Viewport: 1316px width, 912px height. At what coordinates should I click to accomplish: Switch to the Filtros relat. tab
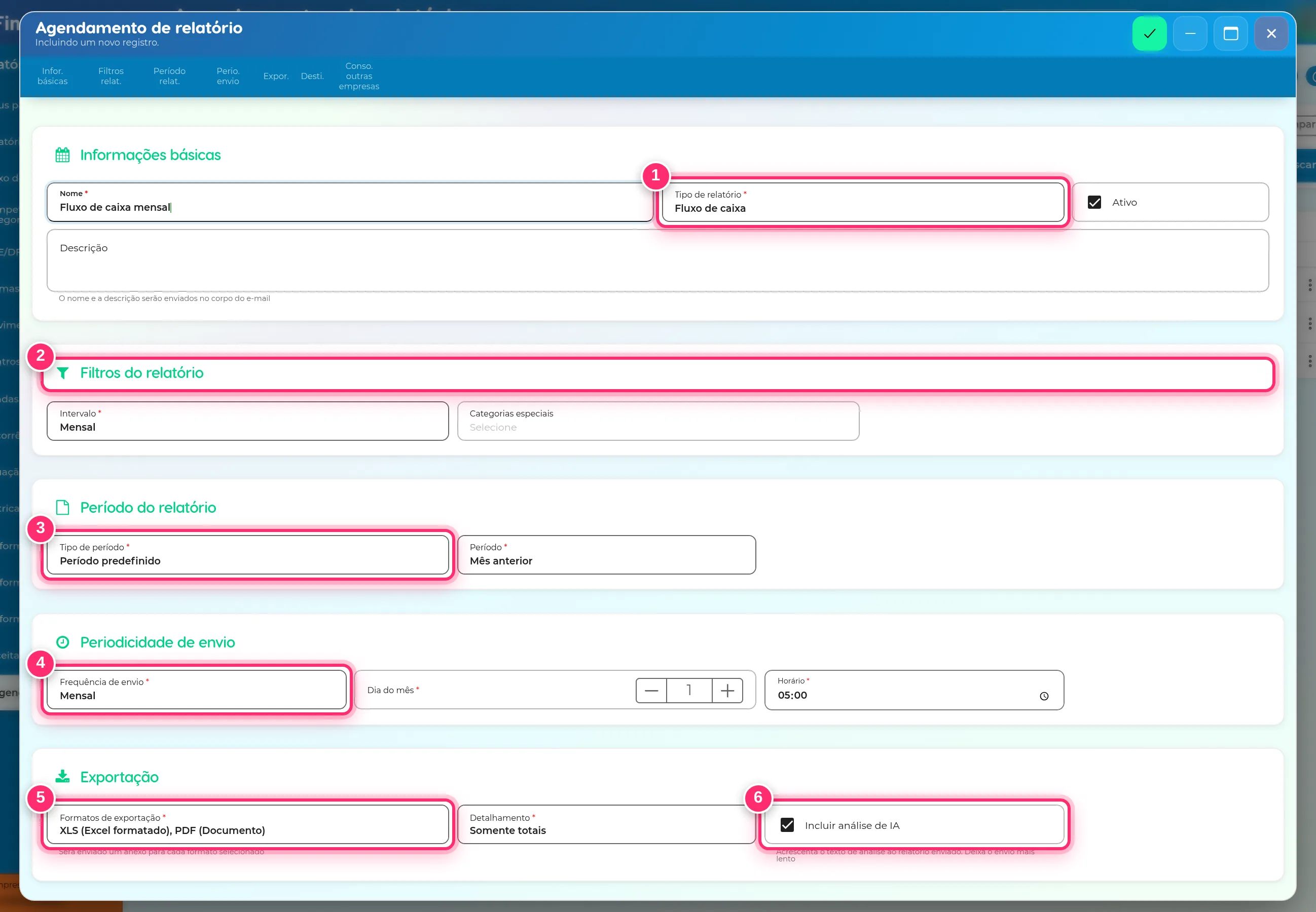coord(111,76)
